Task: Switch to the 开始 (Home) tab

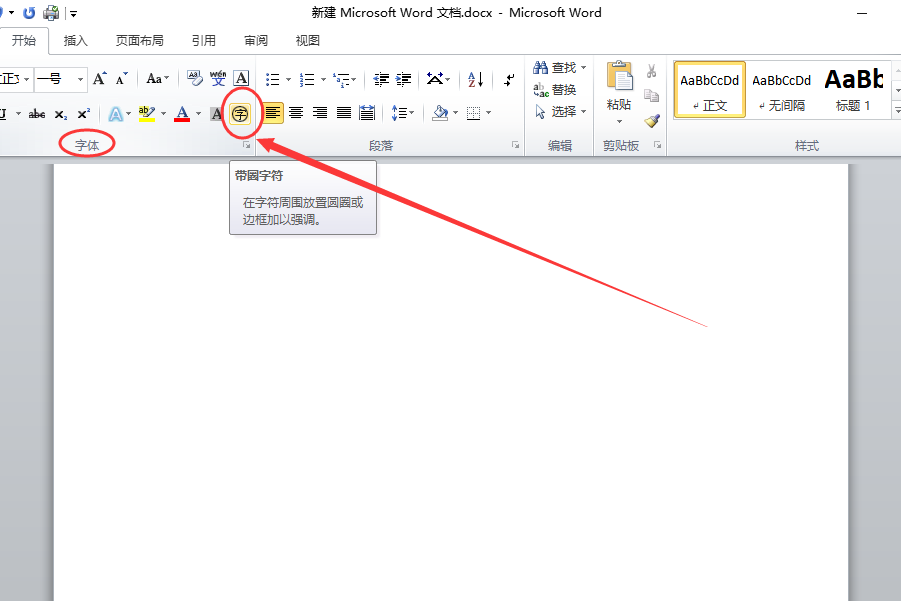Action: click(x=24, y=41)
